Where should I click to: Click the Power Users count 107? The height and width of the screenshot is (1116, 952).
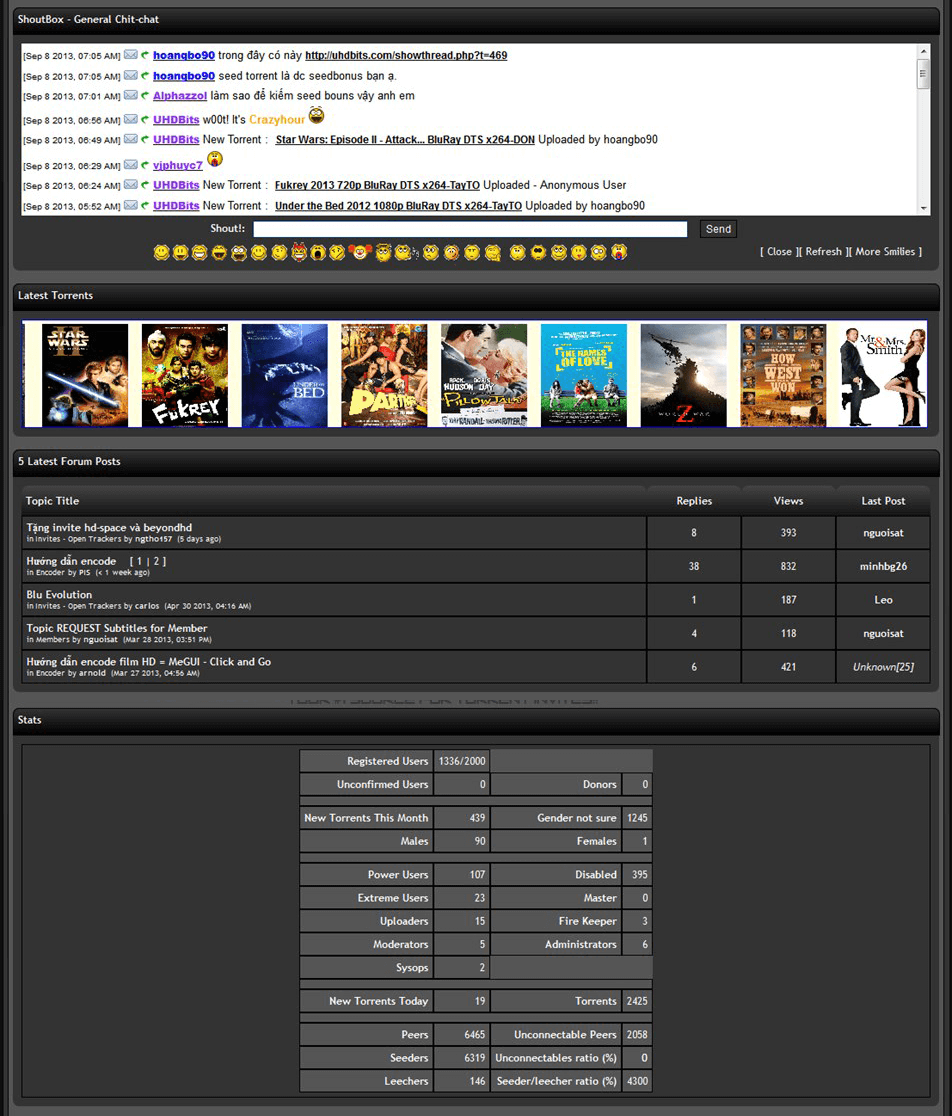click(x=477, y=875)
